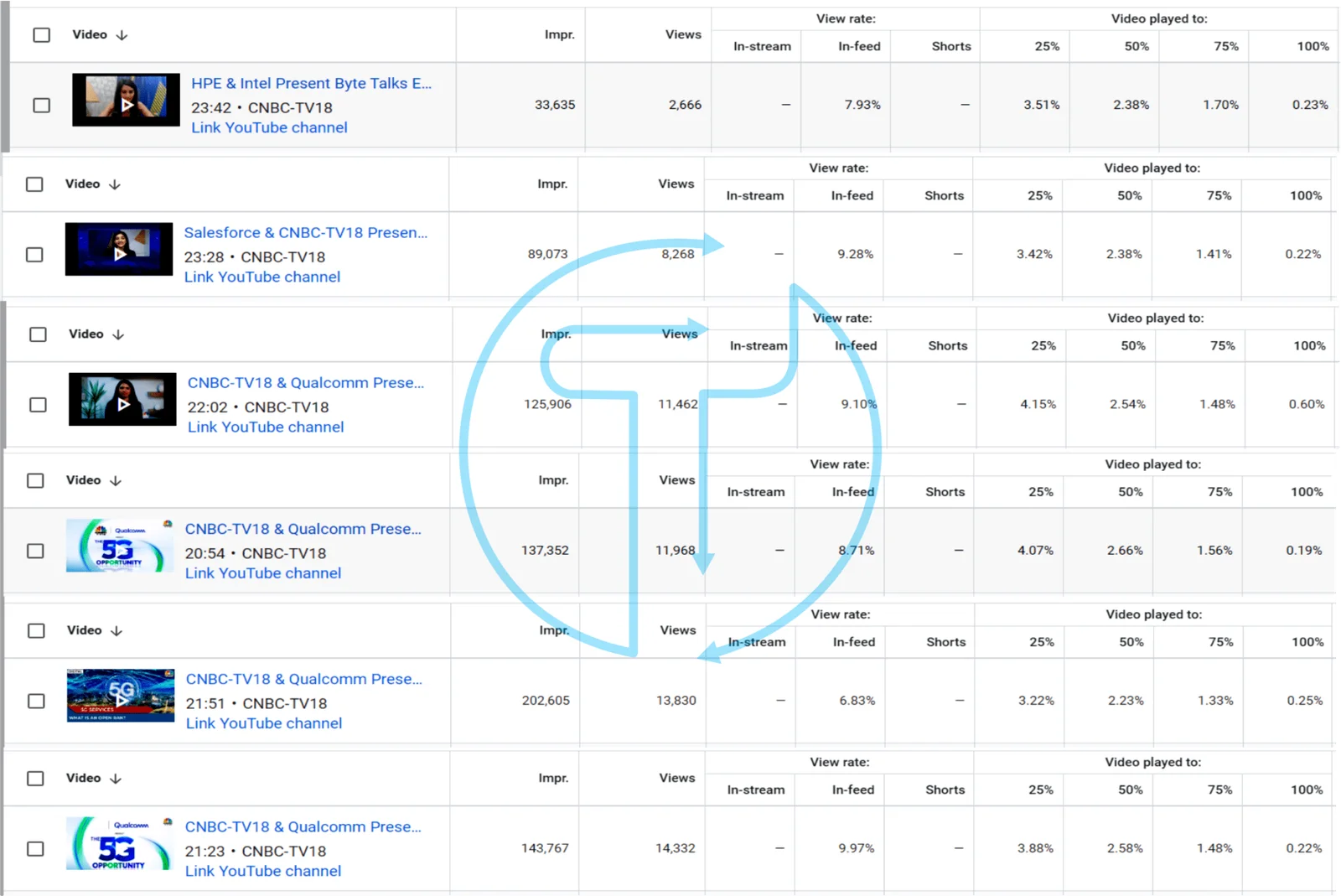Click the in-feed view rate 9.97%
The height and width of the screenshot is (896, 1341).
pos(857,848)
